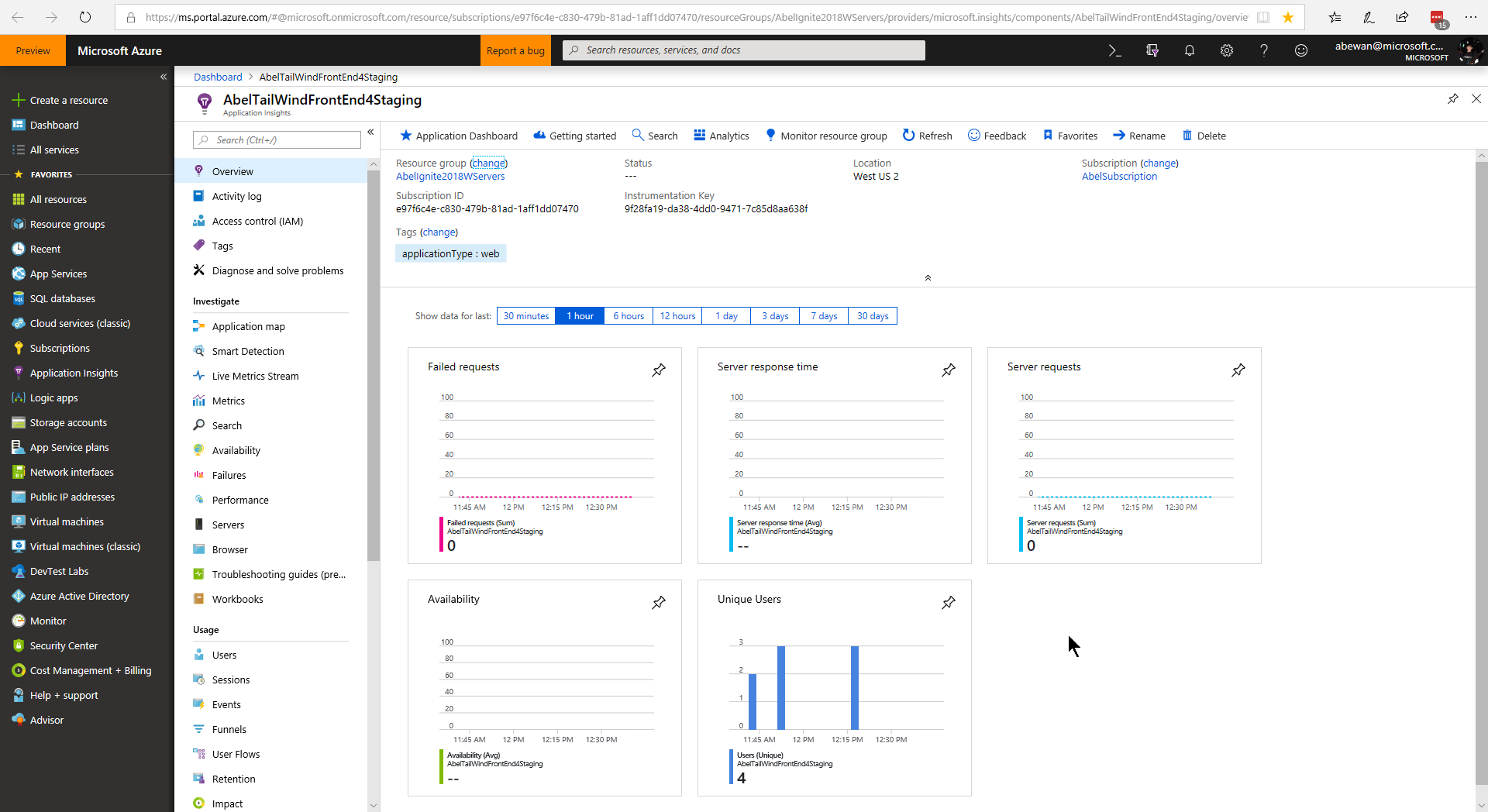
Task: Click Delete in the command bar
Action: 1204,136
